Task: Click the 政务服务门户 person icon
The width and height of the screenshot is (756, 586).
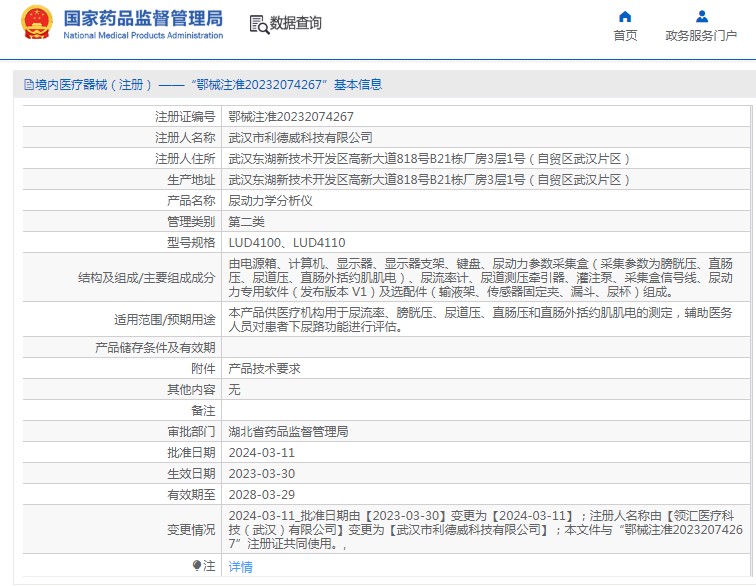Action: pyautogui.click(x=701, y=17)
